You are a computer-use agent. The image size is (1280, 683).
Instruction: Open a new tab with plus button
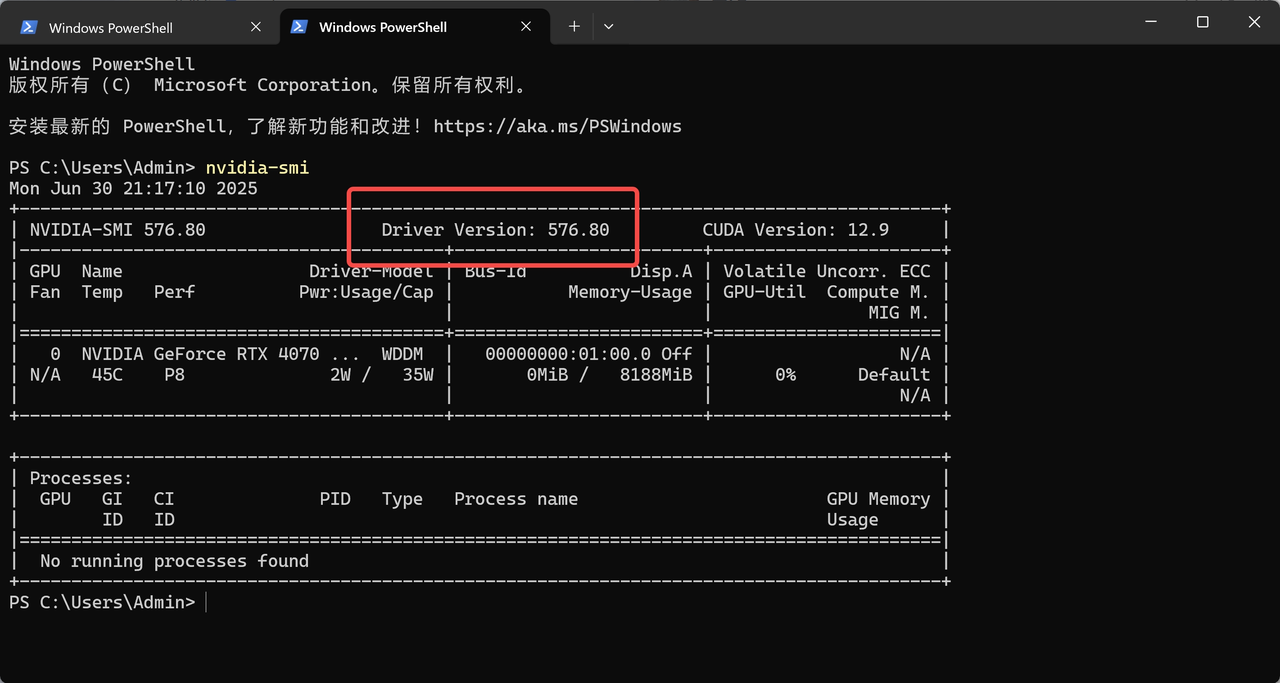[574, 27]
